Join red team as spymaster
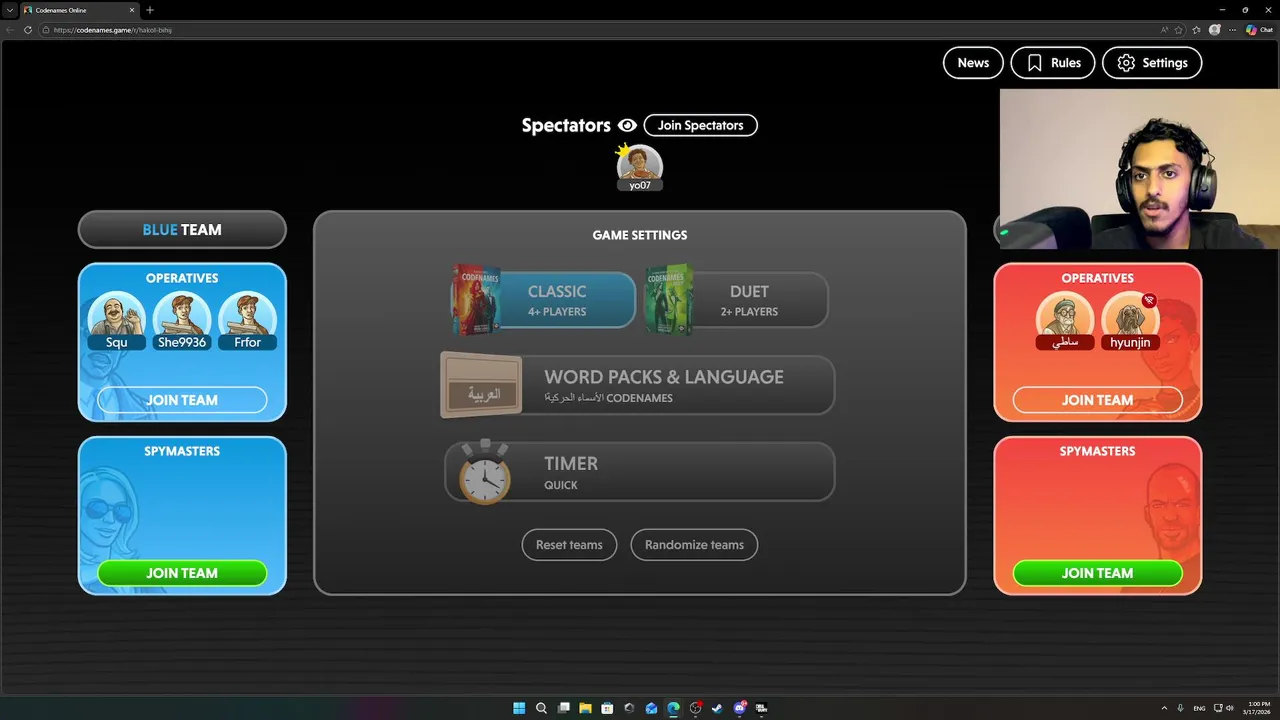Screen dimensions: 1280x720 point(1097,573)
